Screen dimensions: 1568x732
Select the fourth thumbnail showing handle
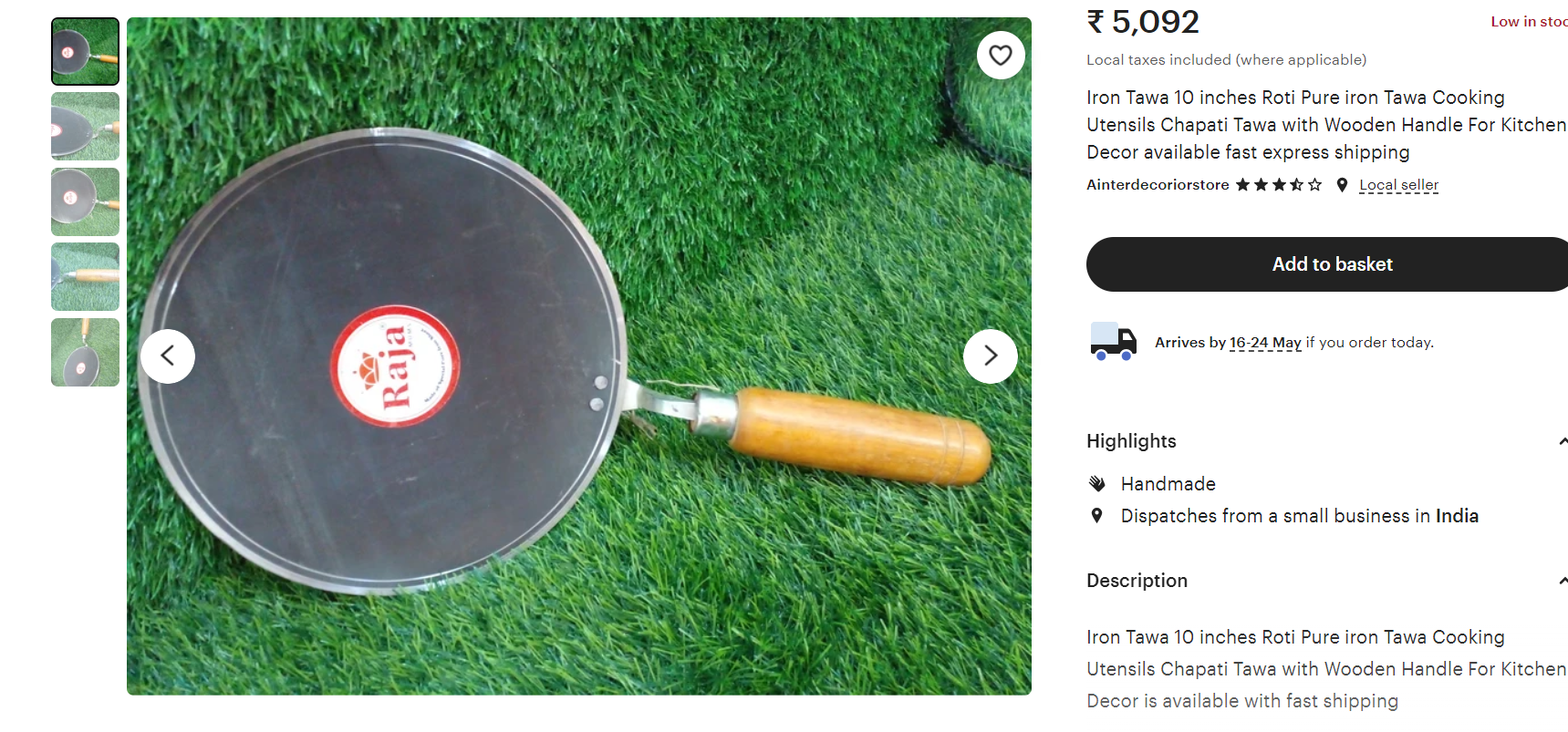[85, 277]
